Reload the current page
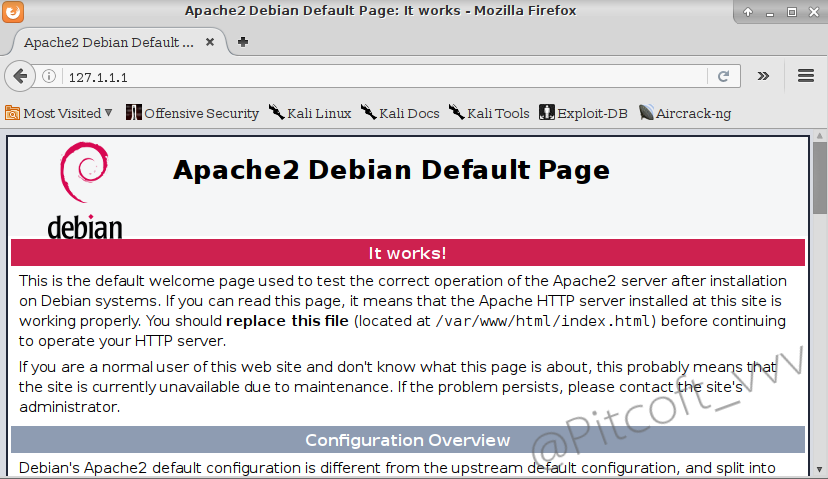This screenshot has height=479, width=828. [x=723, y=77]
